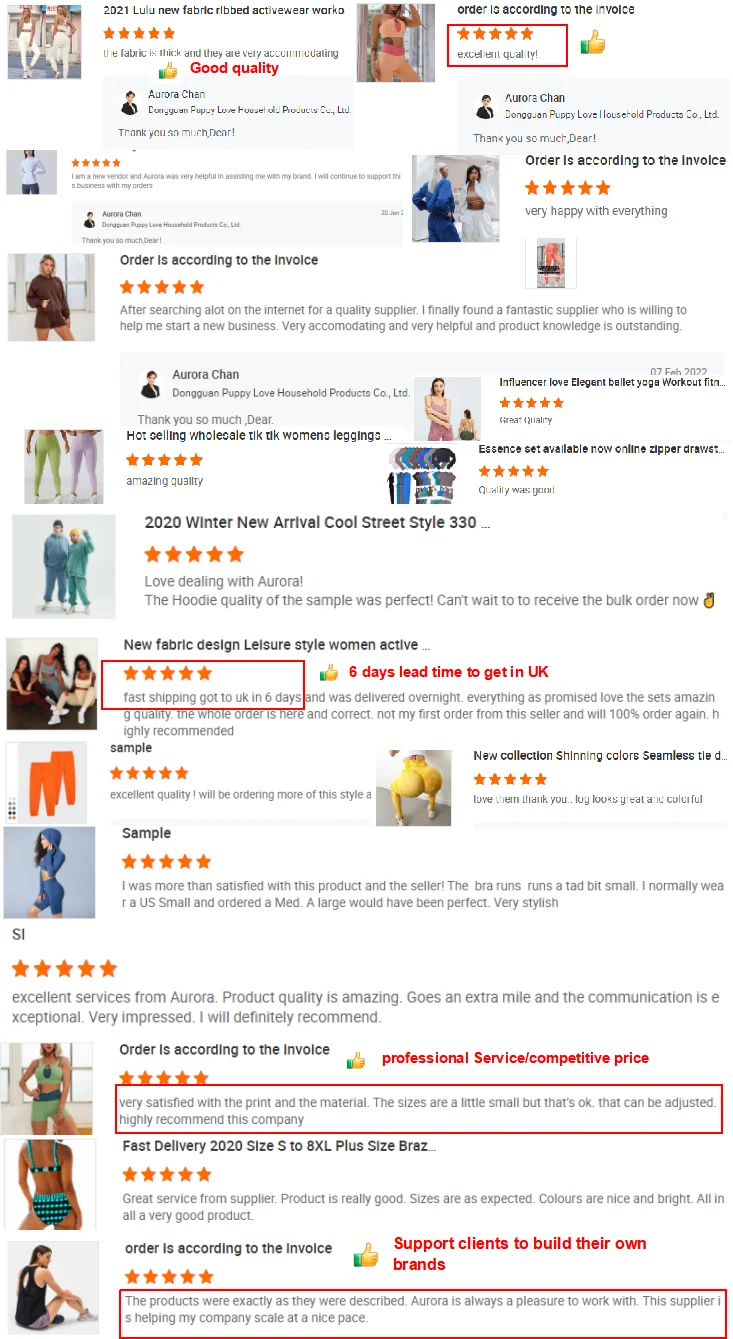Click thumbs-up icon beside 'Good quality'
The image size is (733, 1339).
pos(168,70)
